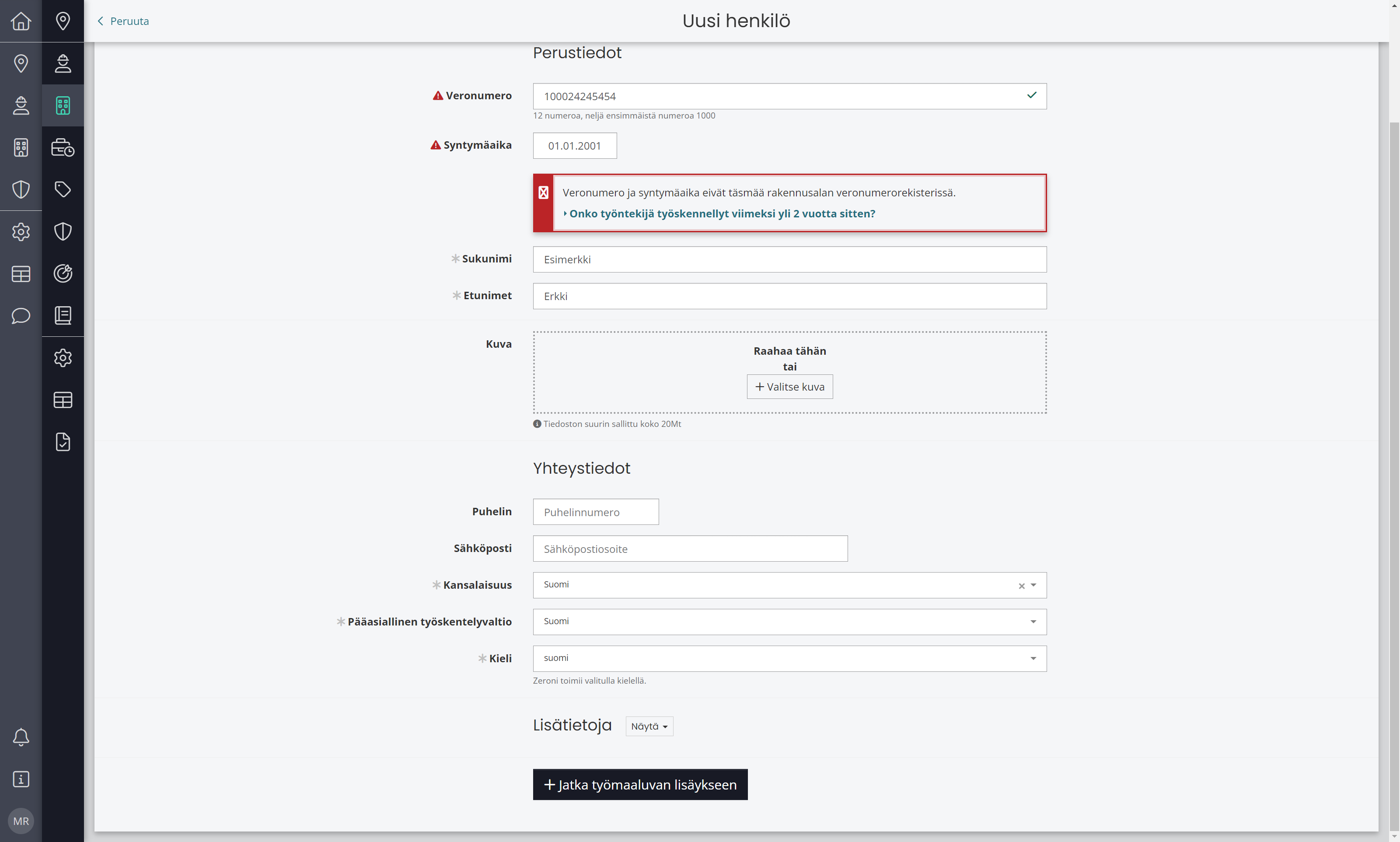Click the shield icon in first sidebar
Viewport: 1400px width, 842px height.
(x=21, y=189)
